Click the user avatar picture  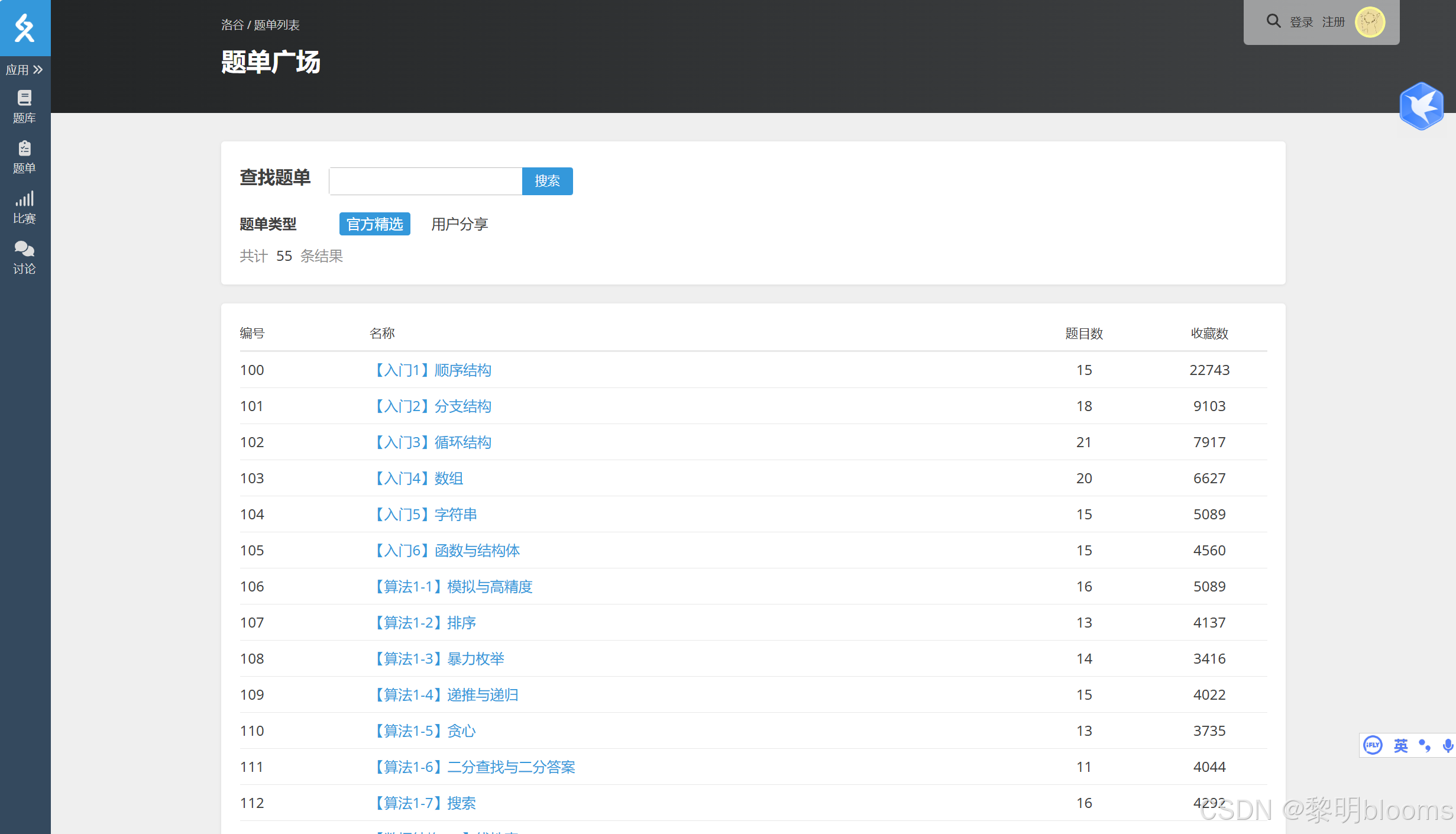click(1370, 22)
